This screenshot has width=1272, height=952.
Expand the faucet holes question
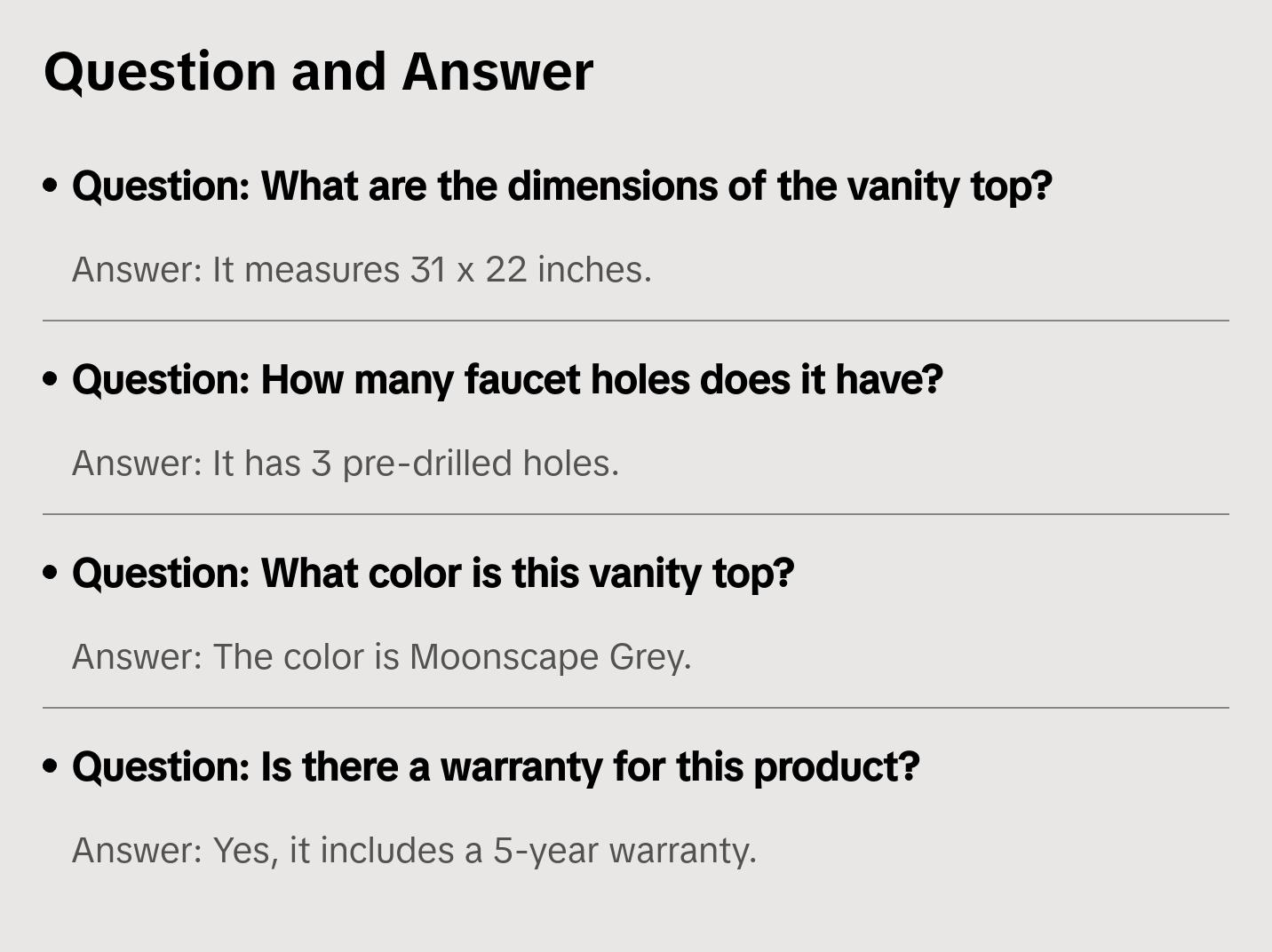(x=507, y=380)
